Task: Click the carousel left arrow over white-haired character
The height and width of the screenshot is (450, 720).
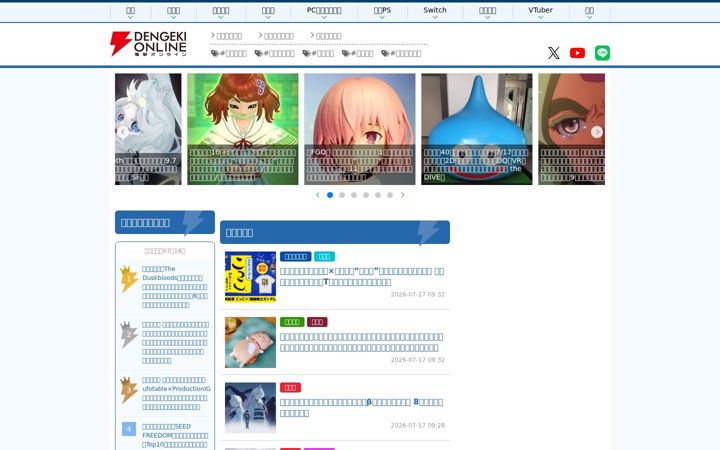Action: click(123, 132)
